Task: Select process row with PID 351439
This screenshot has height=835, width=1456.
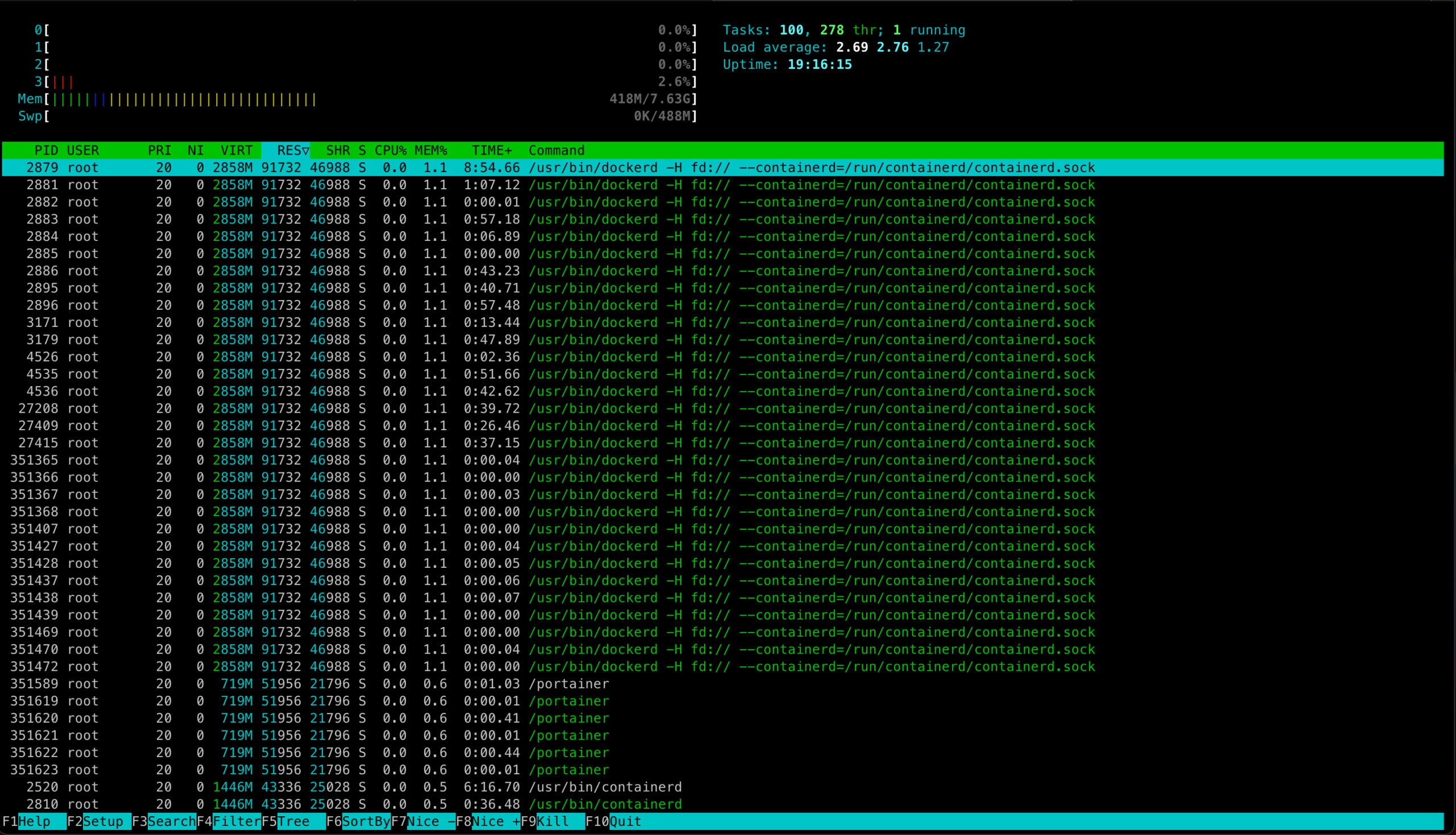Action: coord(723,615)
